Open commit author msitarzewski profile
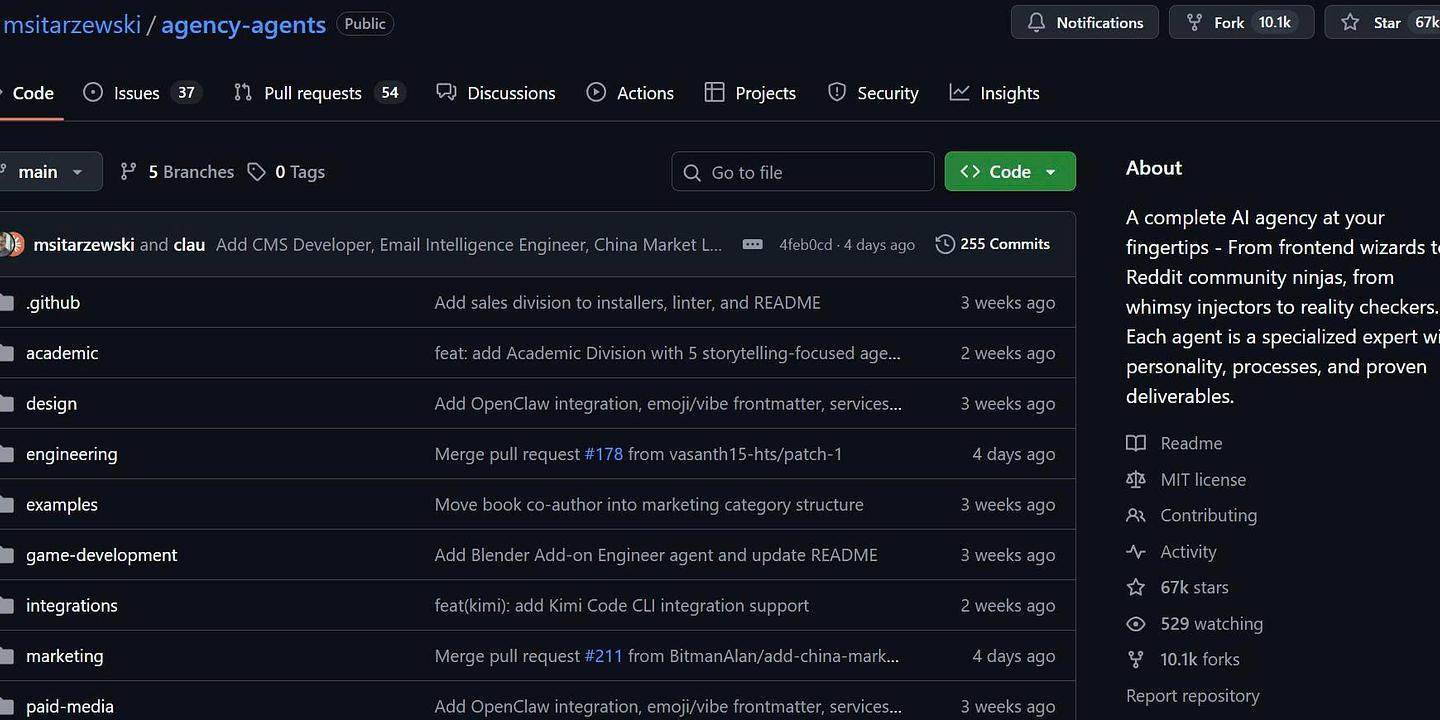Image resolution: width=1440 pixels, height=720 pixels. click(x=84, y=244)
